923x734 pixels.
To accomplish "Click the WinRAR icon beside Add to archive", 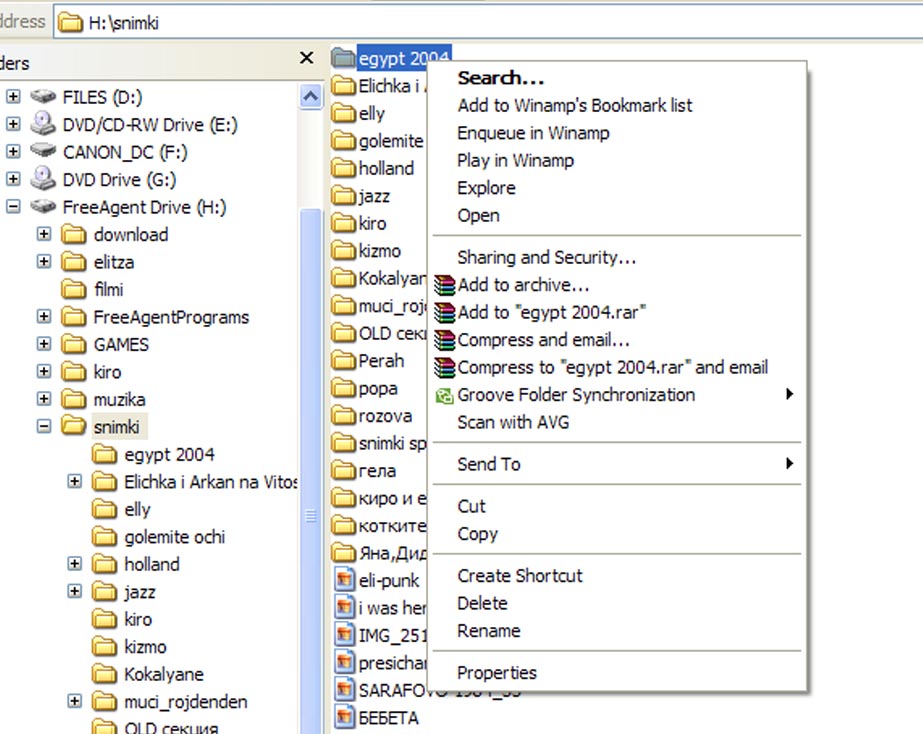I will (x=445, y=286).
